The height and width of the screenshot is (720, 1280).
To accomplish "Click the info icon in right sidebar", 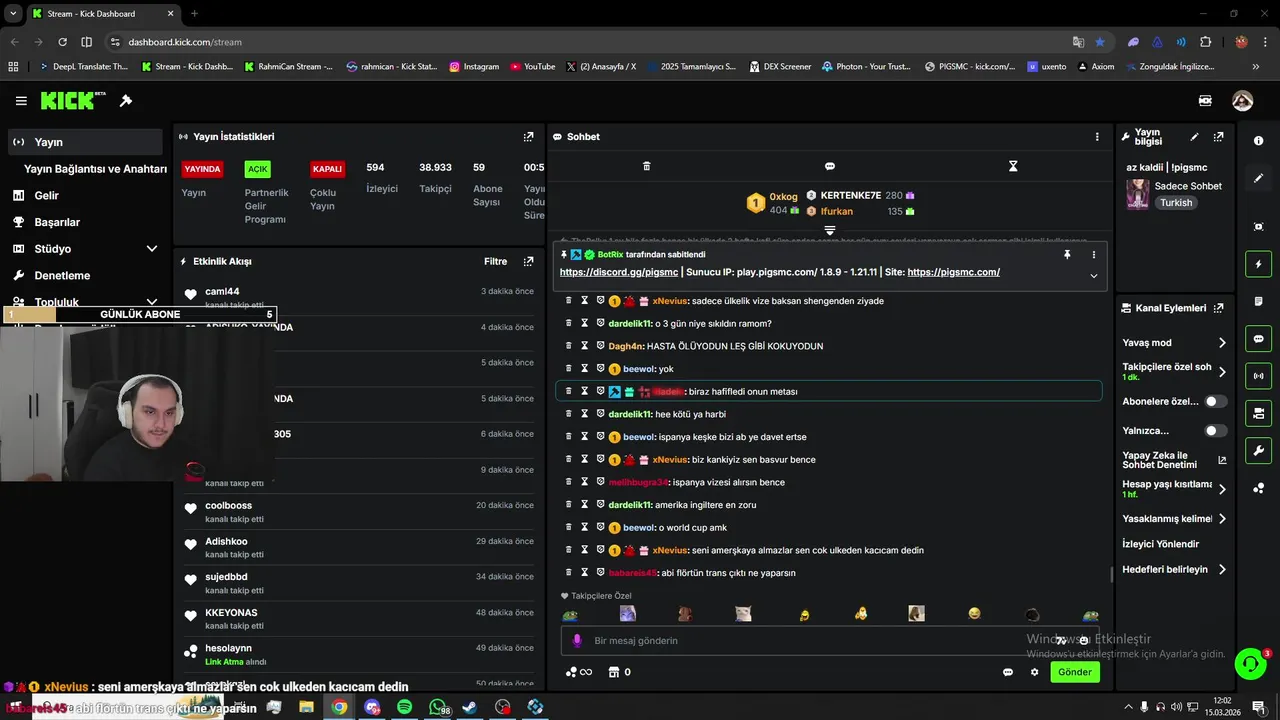I will tap(1258, 141).
